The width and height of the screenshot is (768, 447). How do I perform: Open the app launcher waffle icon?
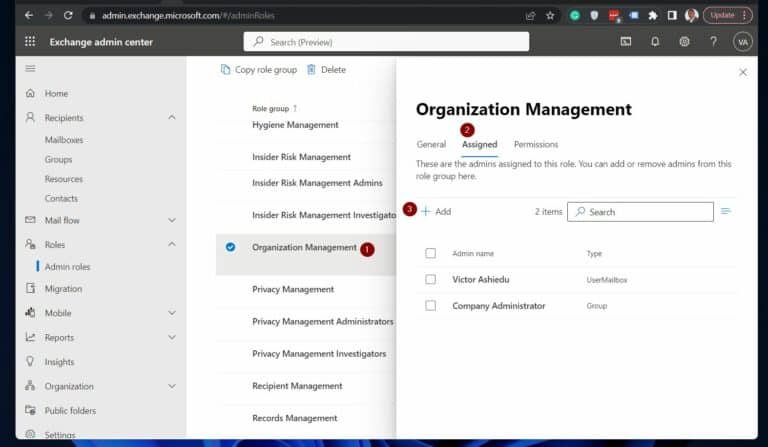click(30, 42)
